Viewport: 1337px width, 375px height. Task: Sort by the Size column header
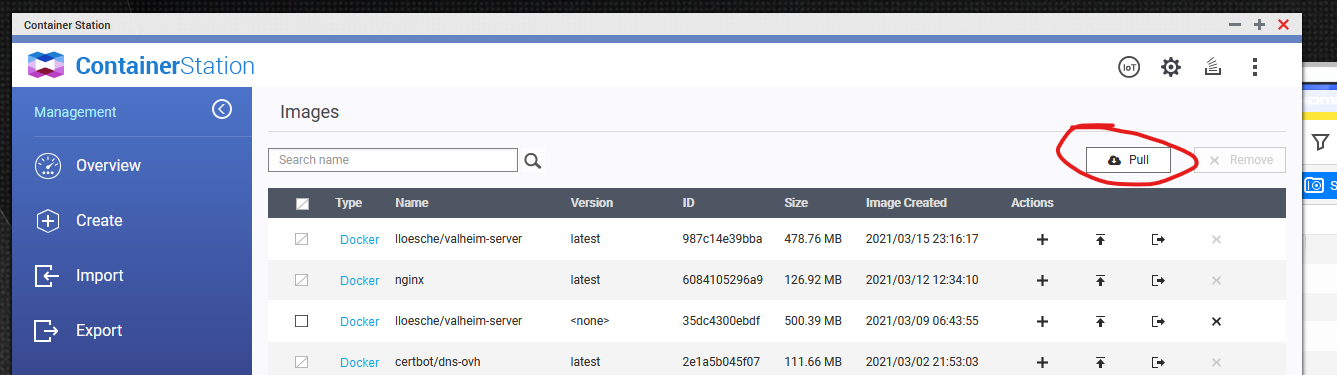pos(796,203)
